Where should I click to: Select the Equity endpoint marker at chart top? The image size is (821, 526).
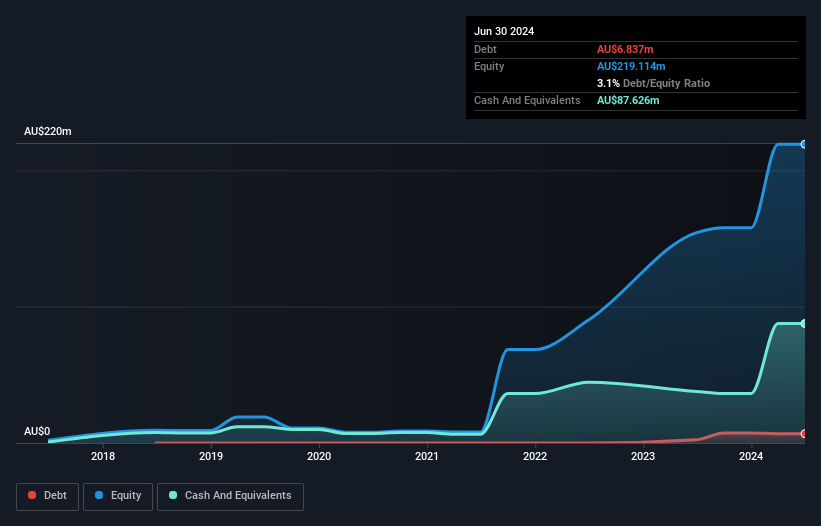(804, 144)
